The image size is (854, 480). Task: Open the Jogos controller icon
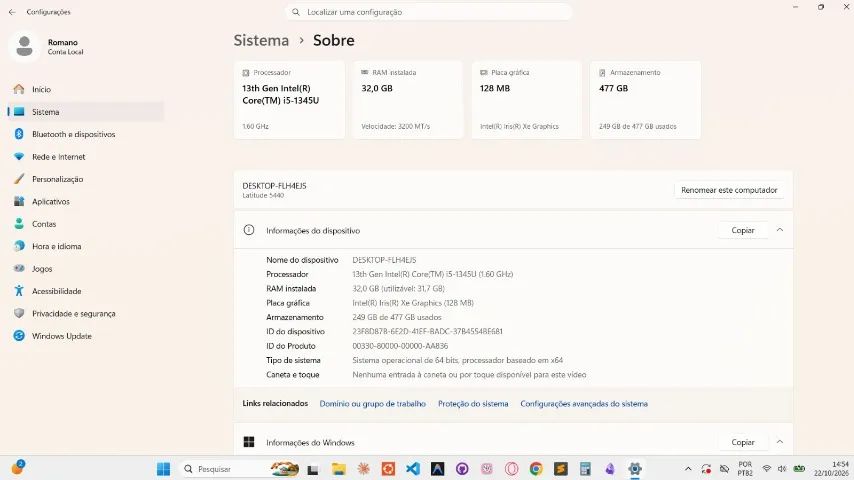[x=19, y=268]
